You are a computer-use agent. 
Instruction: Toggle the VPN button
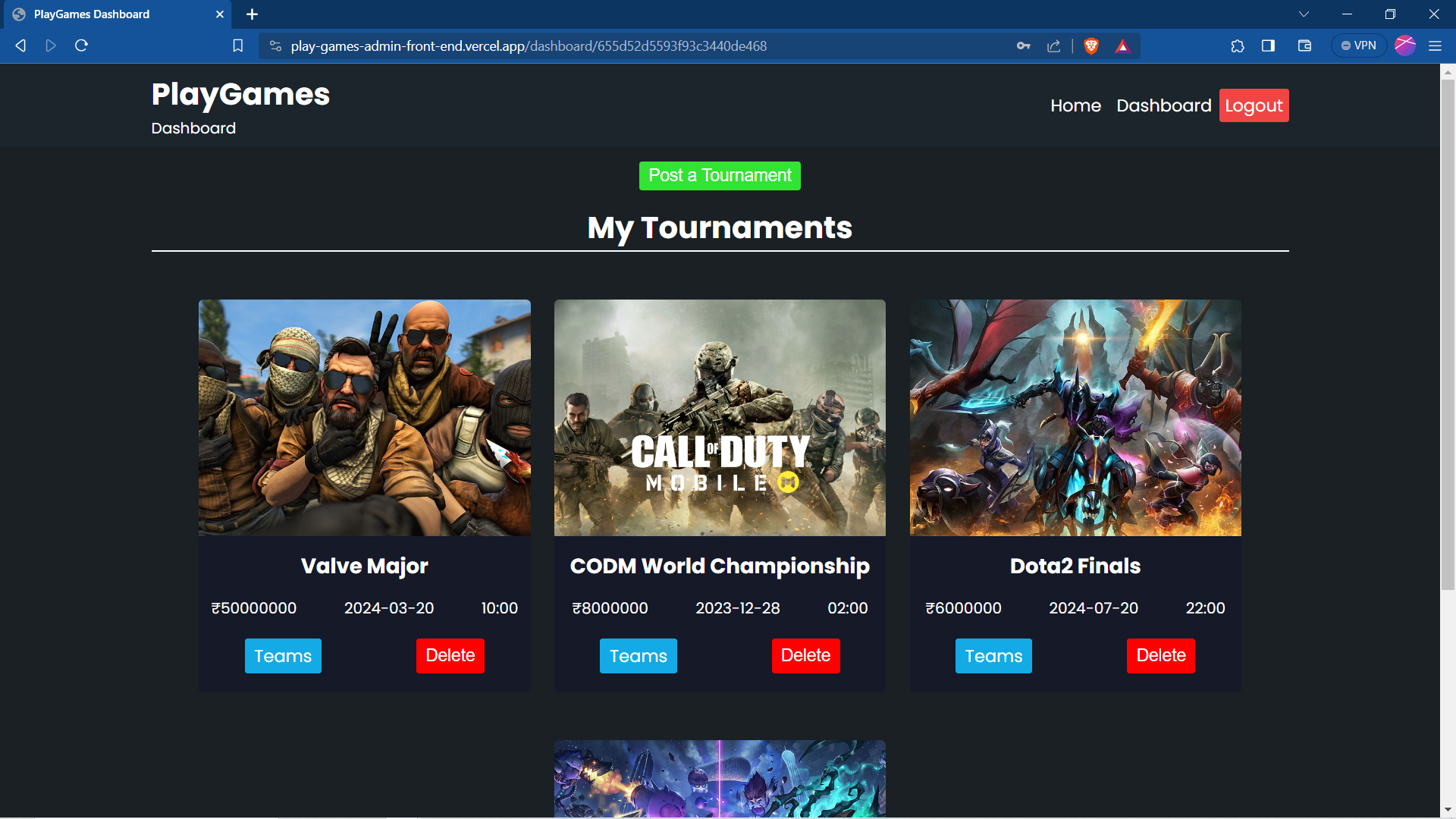(x=1359, y=46)
